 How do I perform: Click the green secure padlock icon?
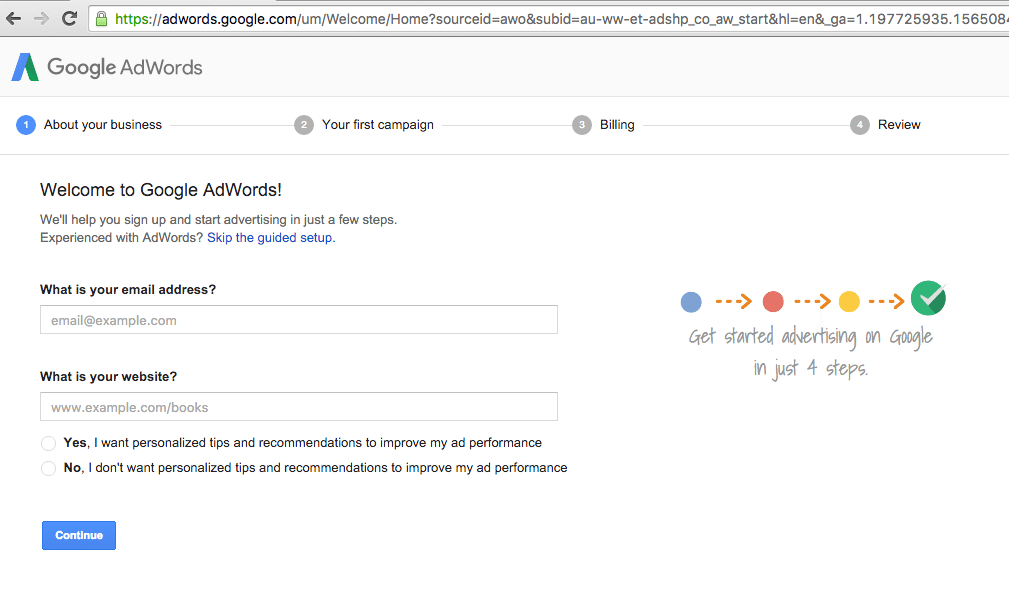pos(101,18)
